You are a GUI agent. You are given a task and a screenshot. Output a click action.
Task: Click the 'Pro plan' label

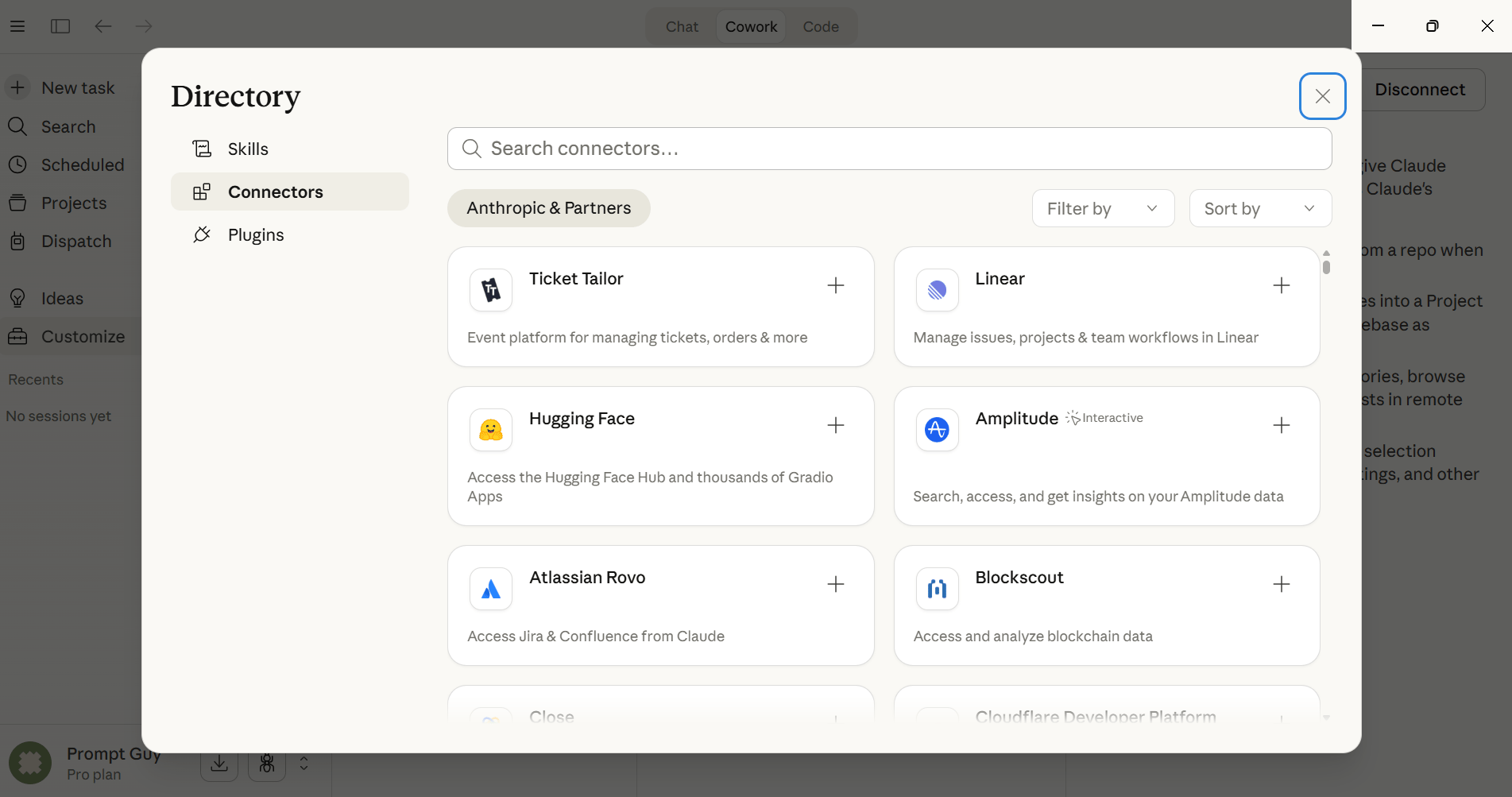[94, 775]
